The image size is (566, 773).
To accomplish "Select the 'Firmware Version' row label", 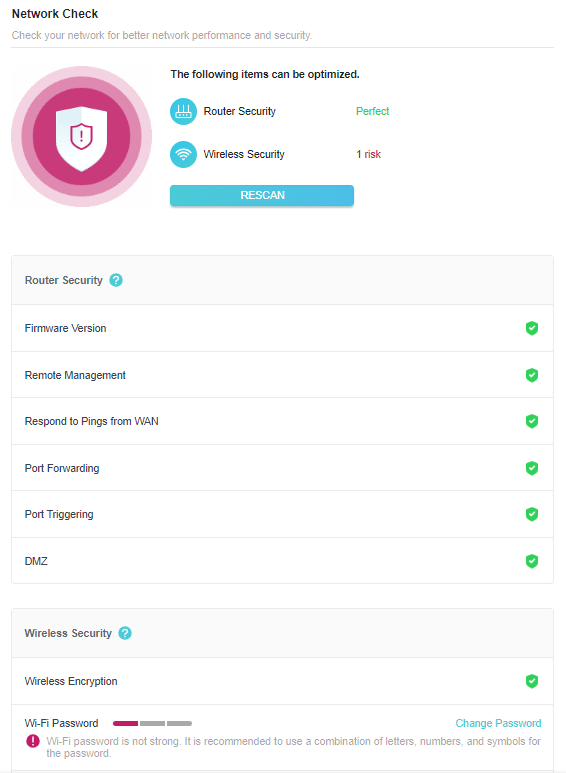I will (x=66, y=328).
